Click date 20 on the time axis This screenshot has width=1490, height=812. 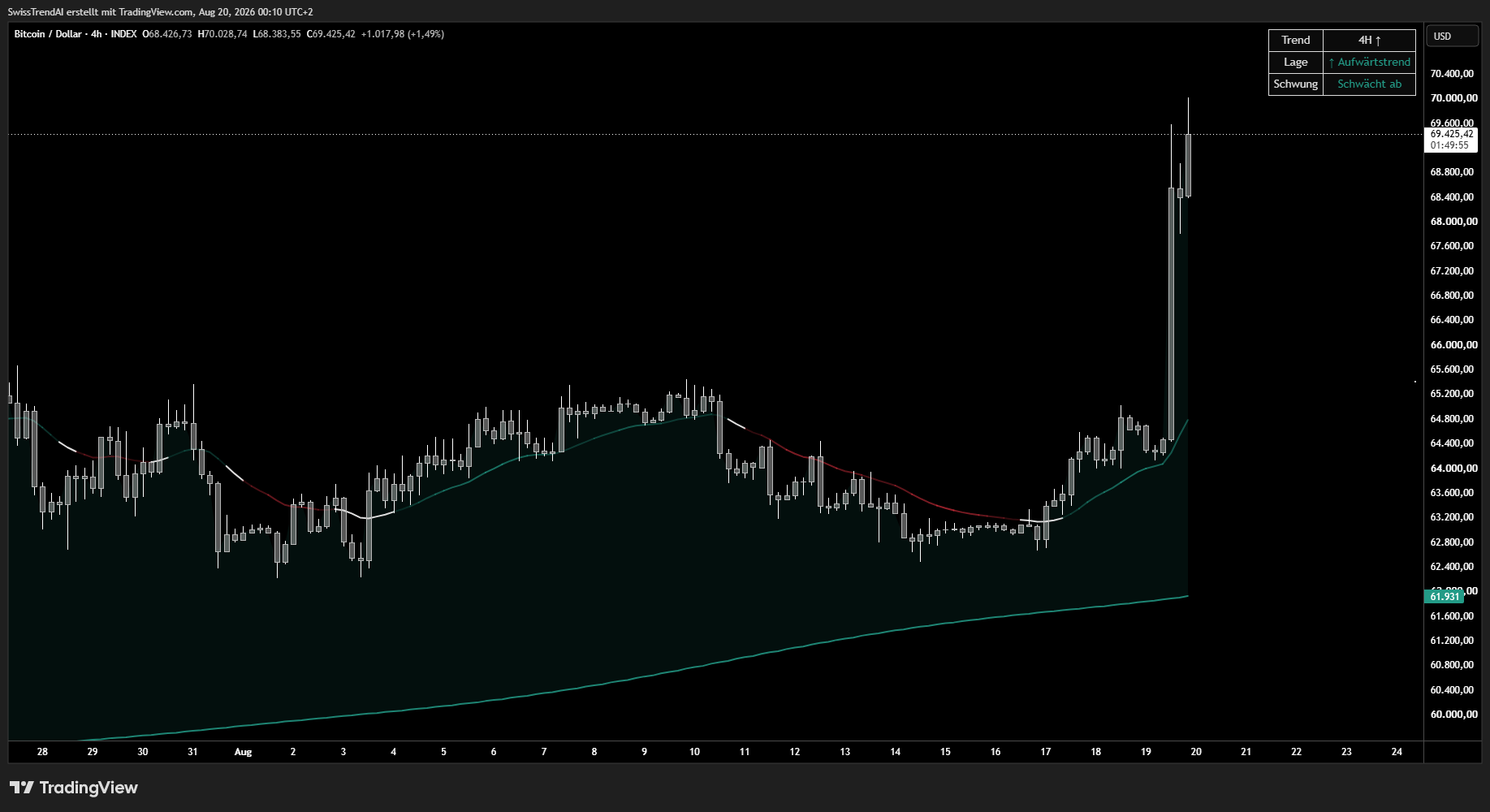(x=1196, y=752)
